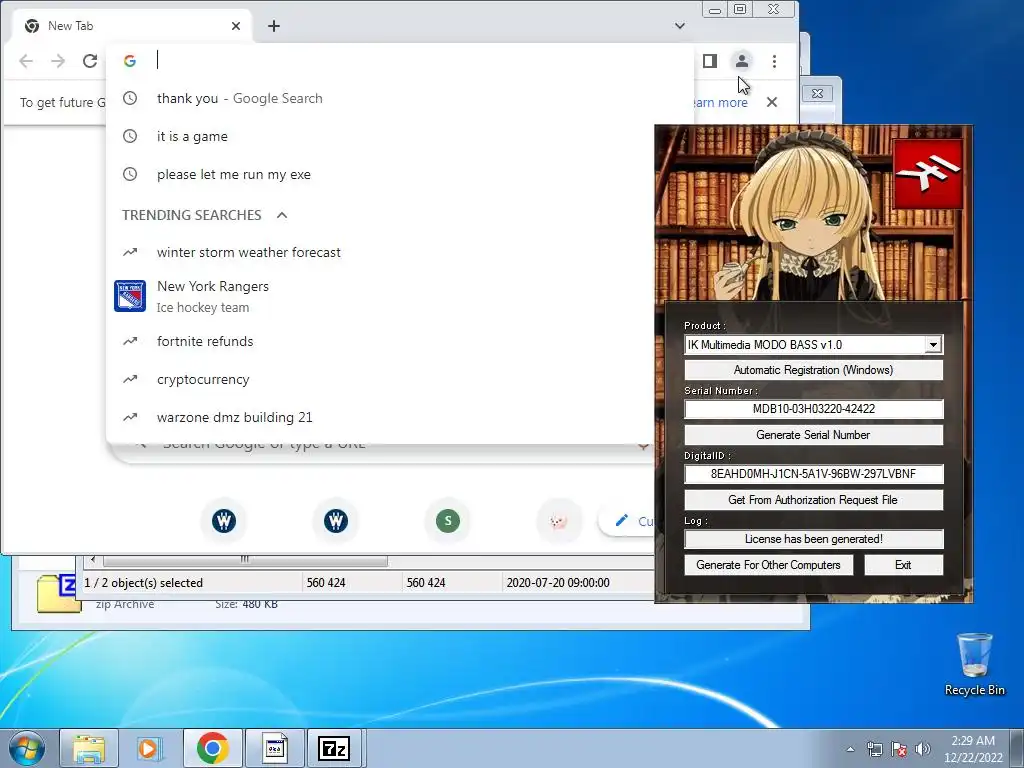The image size is (1024, 768).
Task: Open Windows Media Player from taskbar
Action: tap(150, 748)
